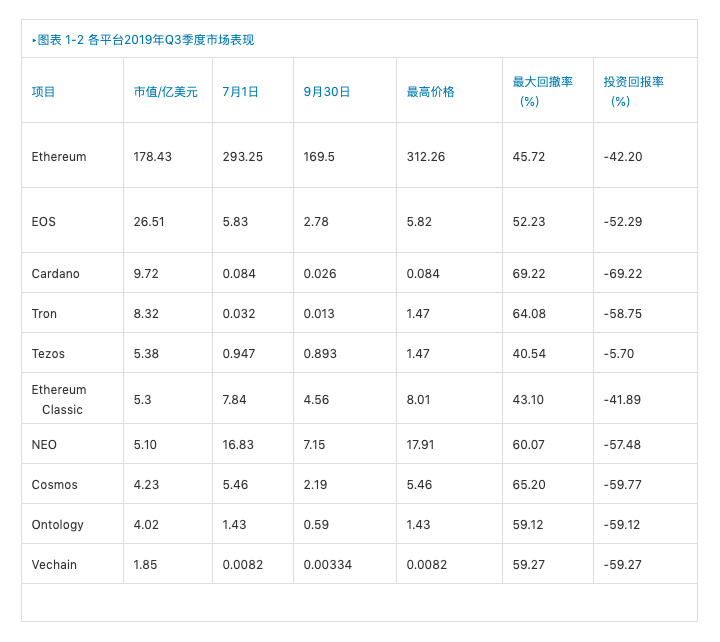Click Tezos September 30 price '0.893'

[x=320, y=354]
